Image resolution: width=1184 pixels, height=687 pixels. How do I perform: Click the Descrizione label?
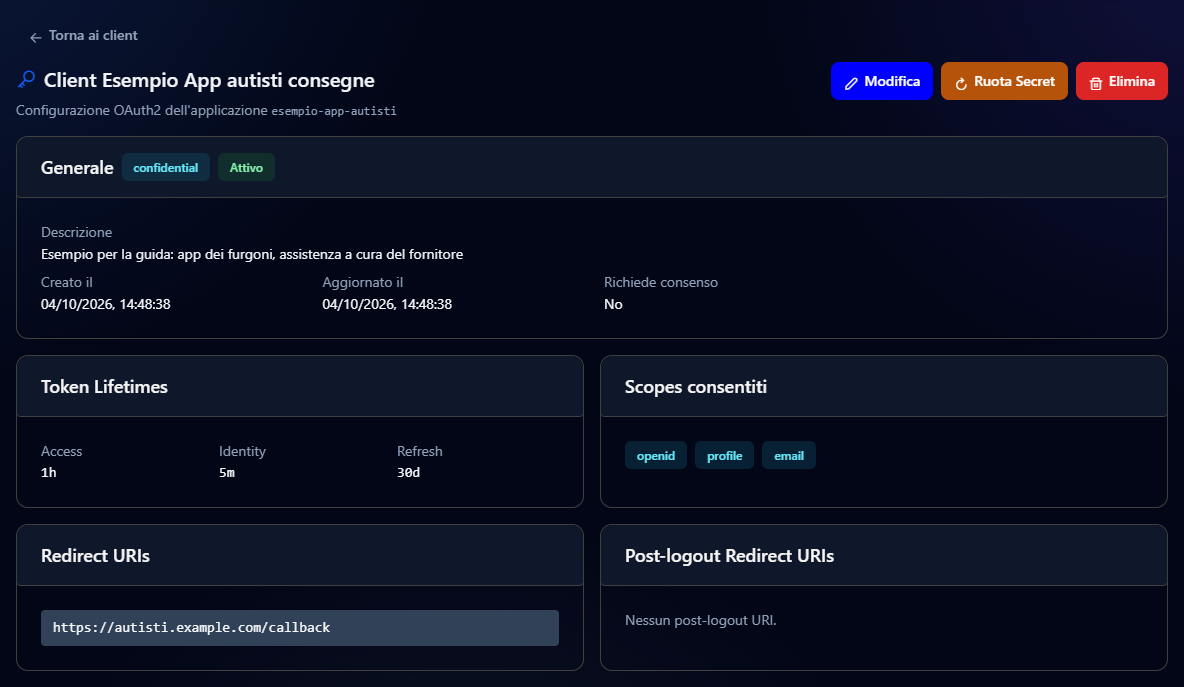(x=76, y=233)
